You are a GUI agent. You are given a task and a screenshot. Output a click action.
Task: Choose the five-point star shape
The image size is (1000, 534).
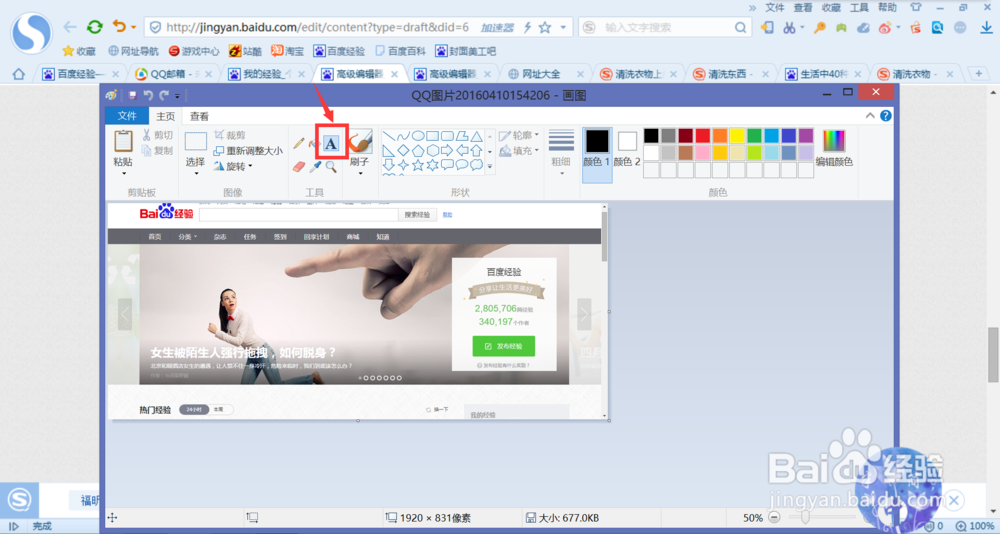click(418, 165)
